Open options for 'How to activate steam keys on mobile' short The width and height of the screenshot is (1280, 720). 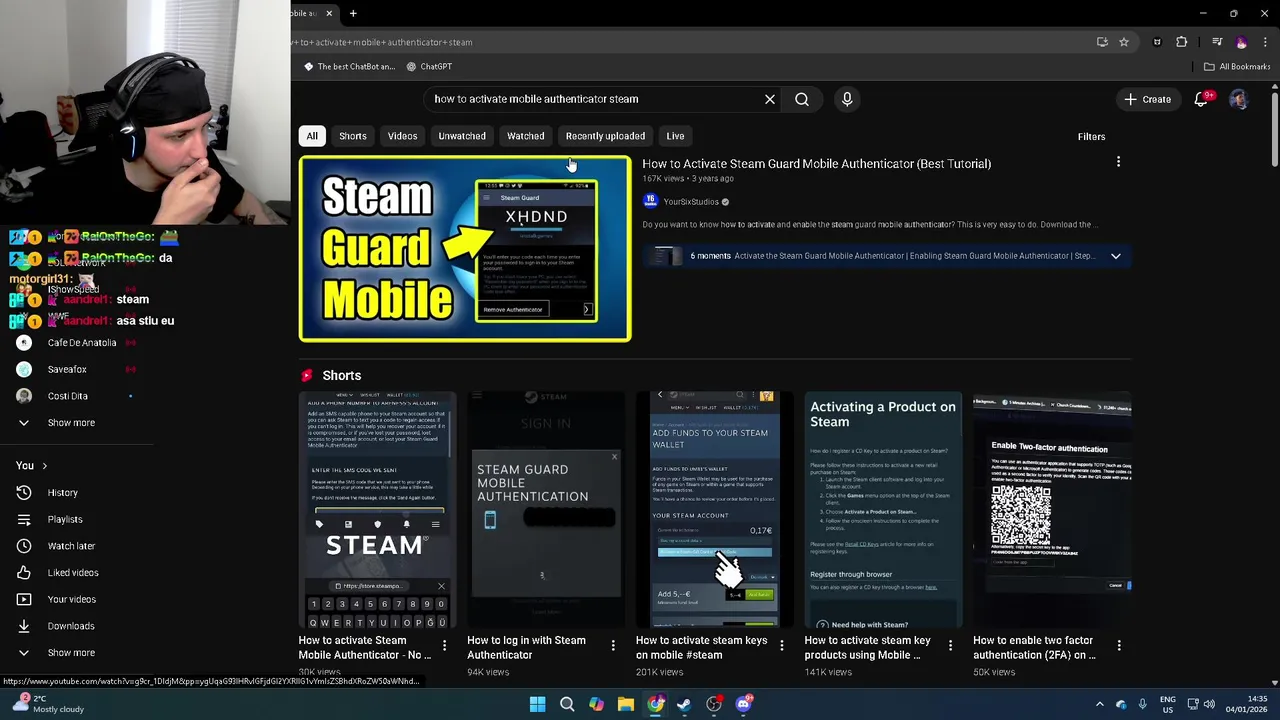(781, 645)
